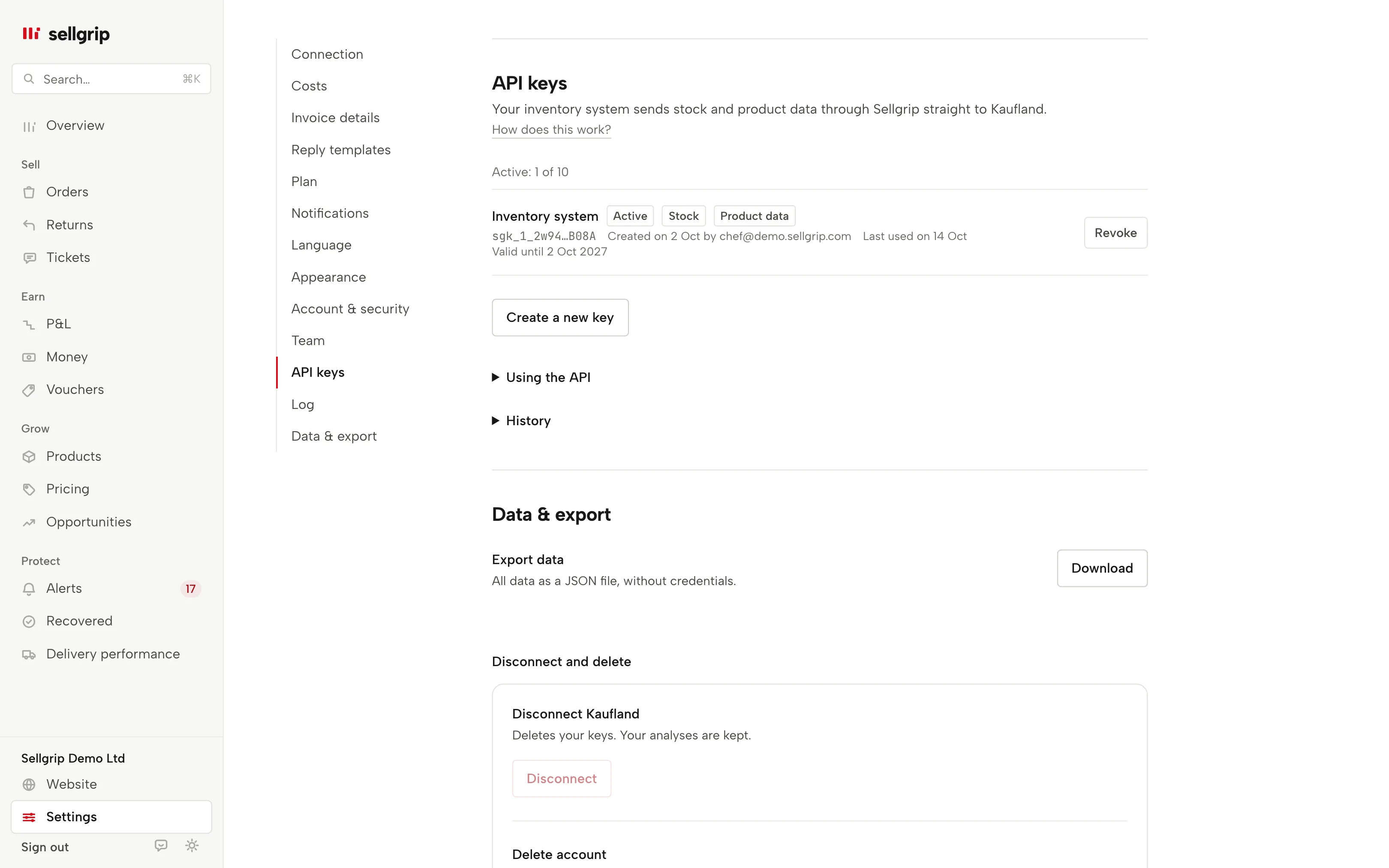Click Create a new key
Screen dimensions: 1389x868
(x=559, y=318)
